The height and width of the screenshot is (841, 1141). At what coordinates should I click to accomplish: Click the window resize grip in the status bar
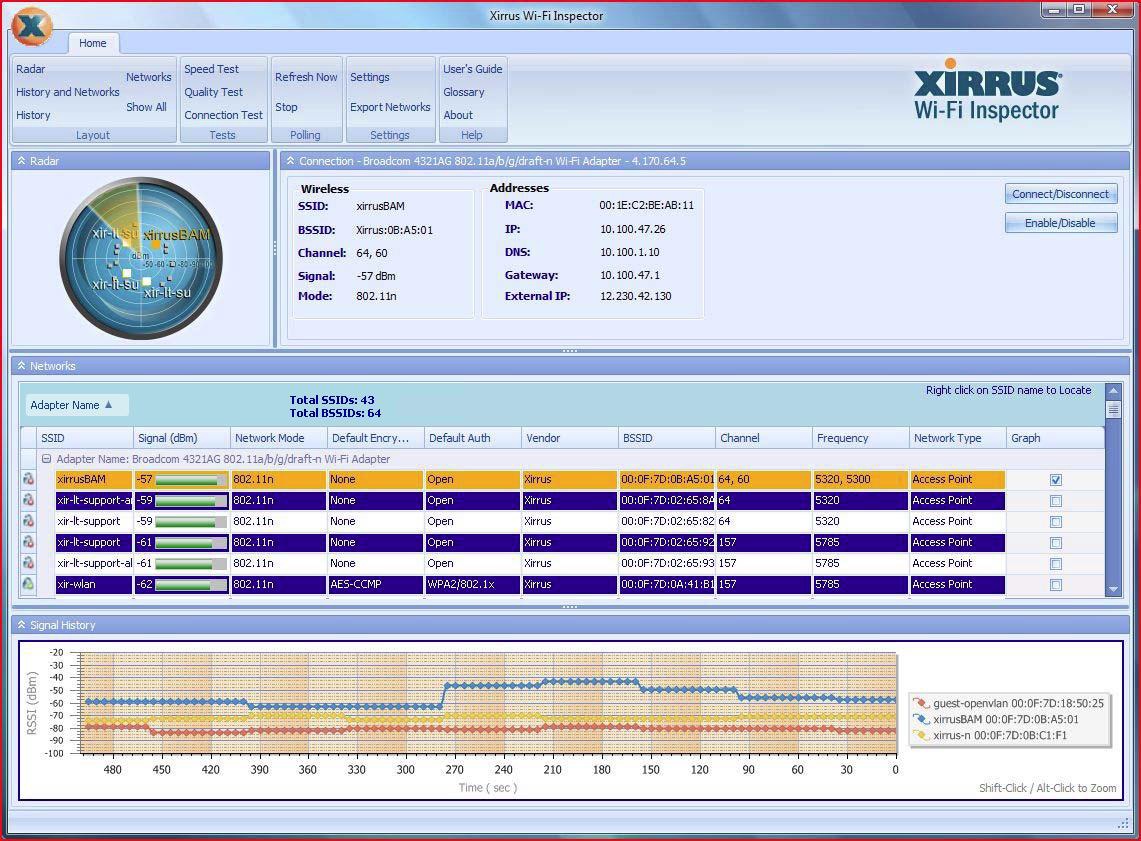(x=1121, y=823)
